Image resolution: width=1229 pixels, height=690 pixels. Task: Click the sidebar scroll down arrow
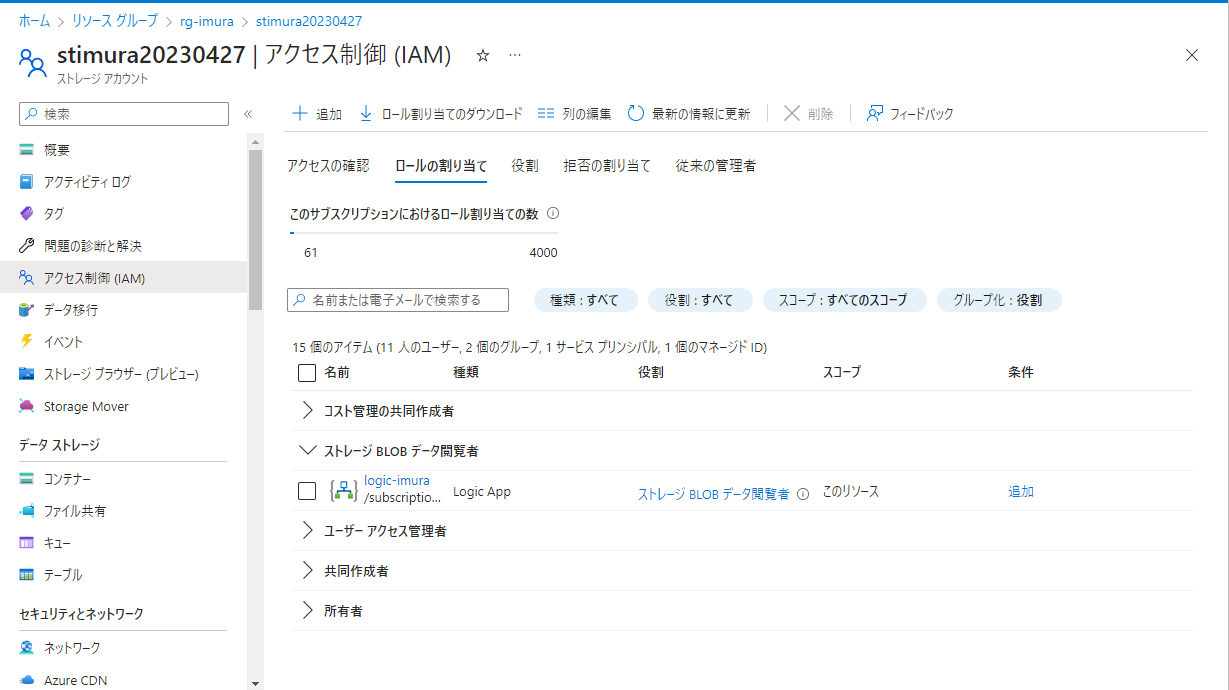255,683
